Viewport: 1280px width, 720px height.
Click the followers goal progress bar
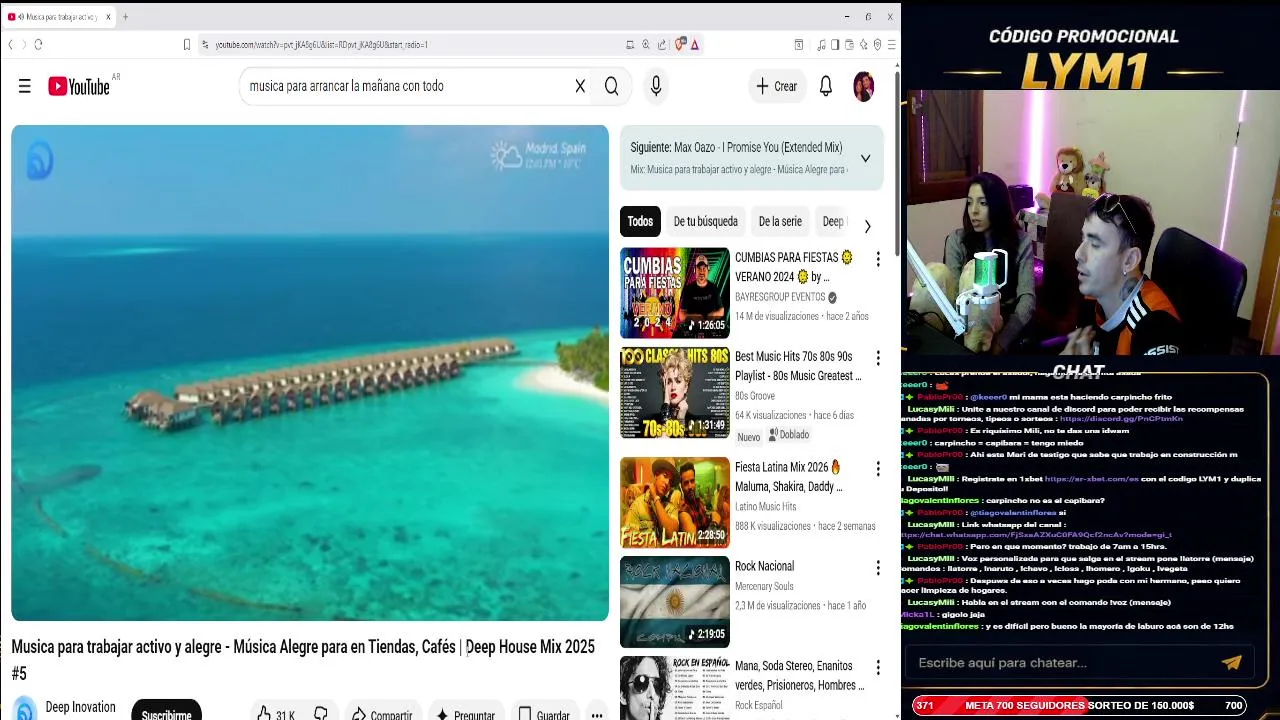[x=1079, y=706]
